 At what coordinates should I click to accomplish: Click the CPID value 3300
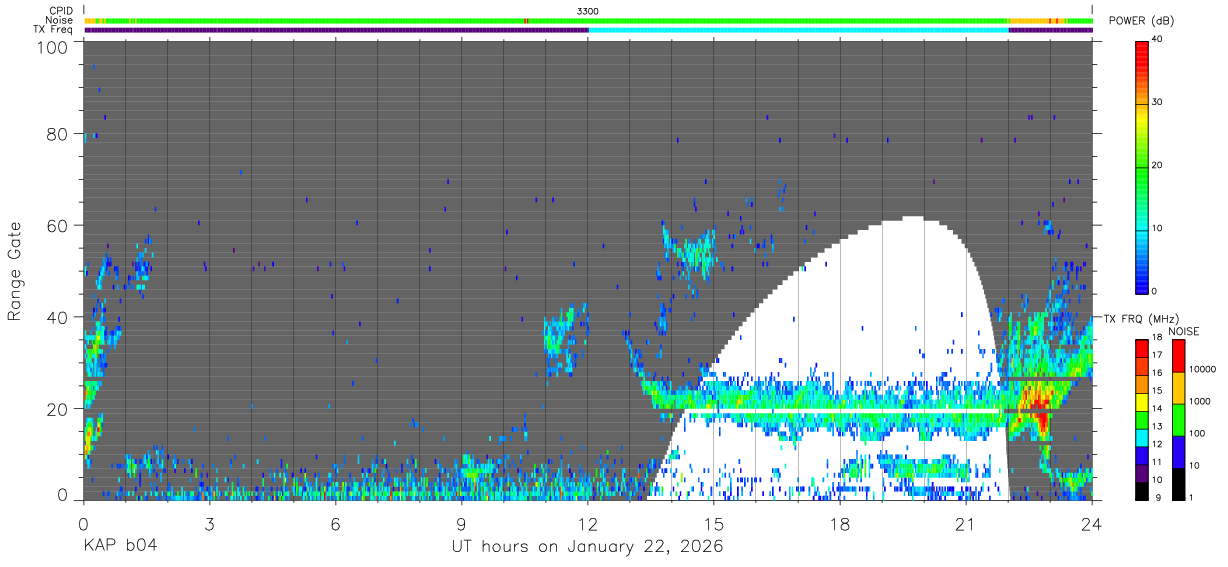pos(588,11)
